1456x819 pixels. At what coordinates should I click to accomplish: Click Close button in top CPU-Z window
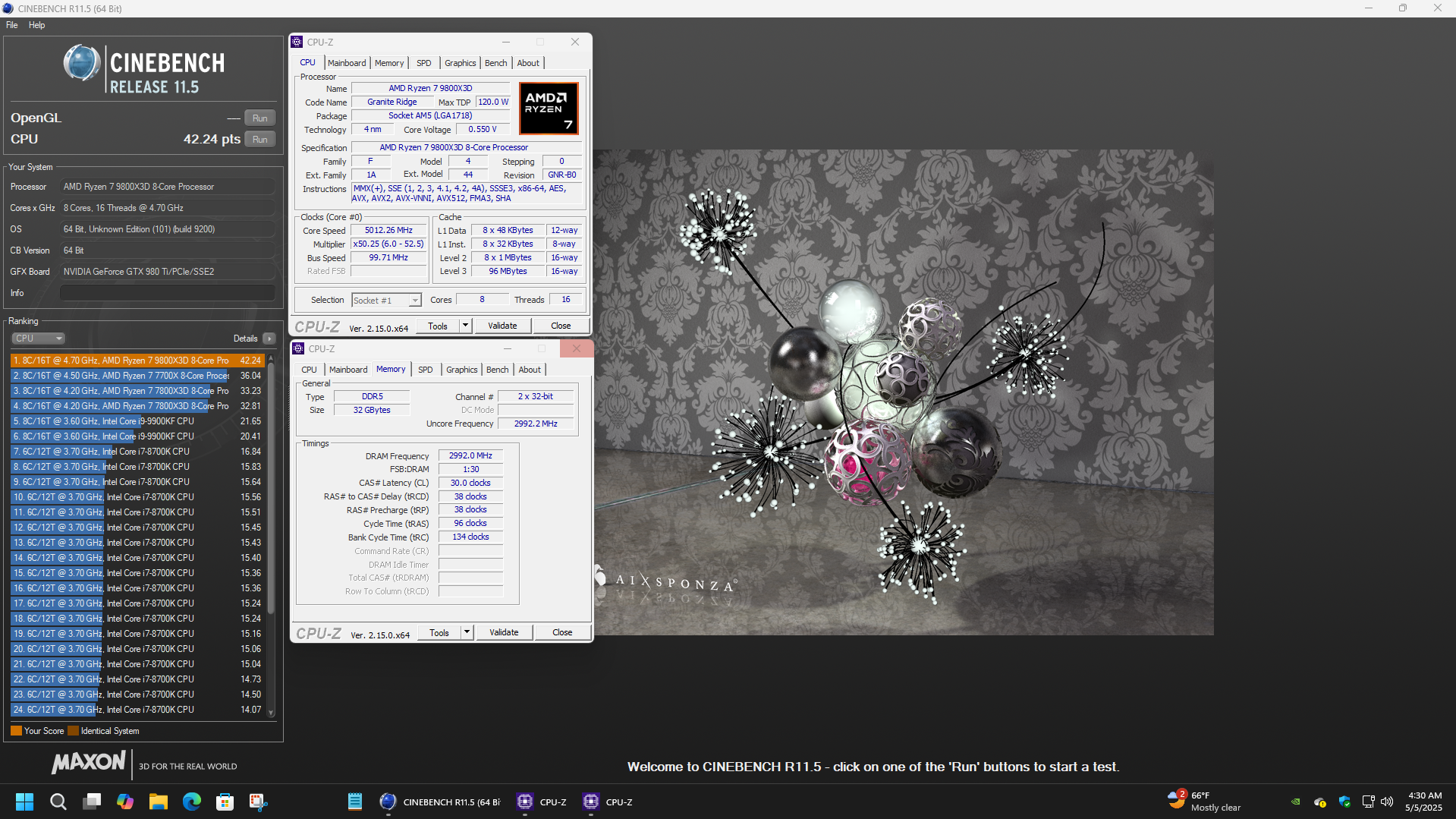click(561, 326)
